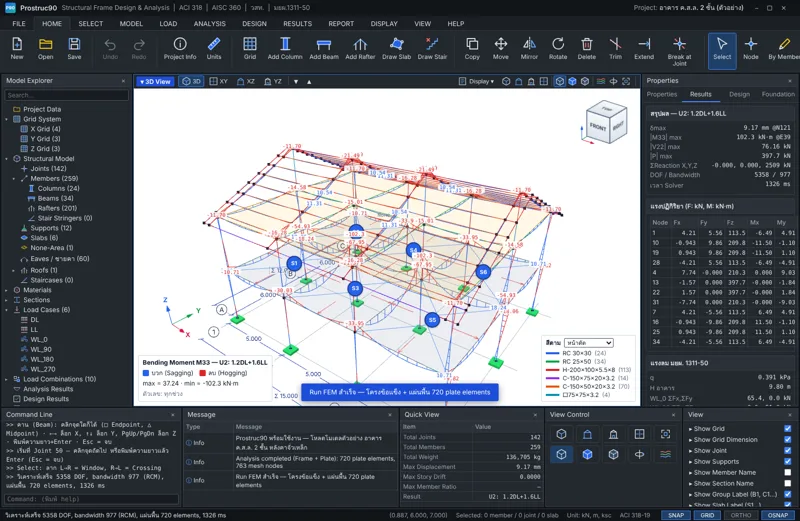Click the Rotate tool
This screenshot has height=521, width=800.
click(558, 49)
